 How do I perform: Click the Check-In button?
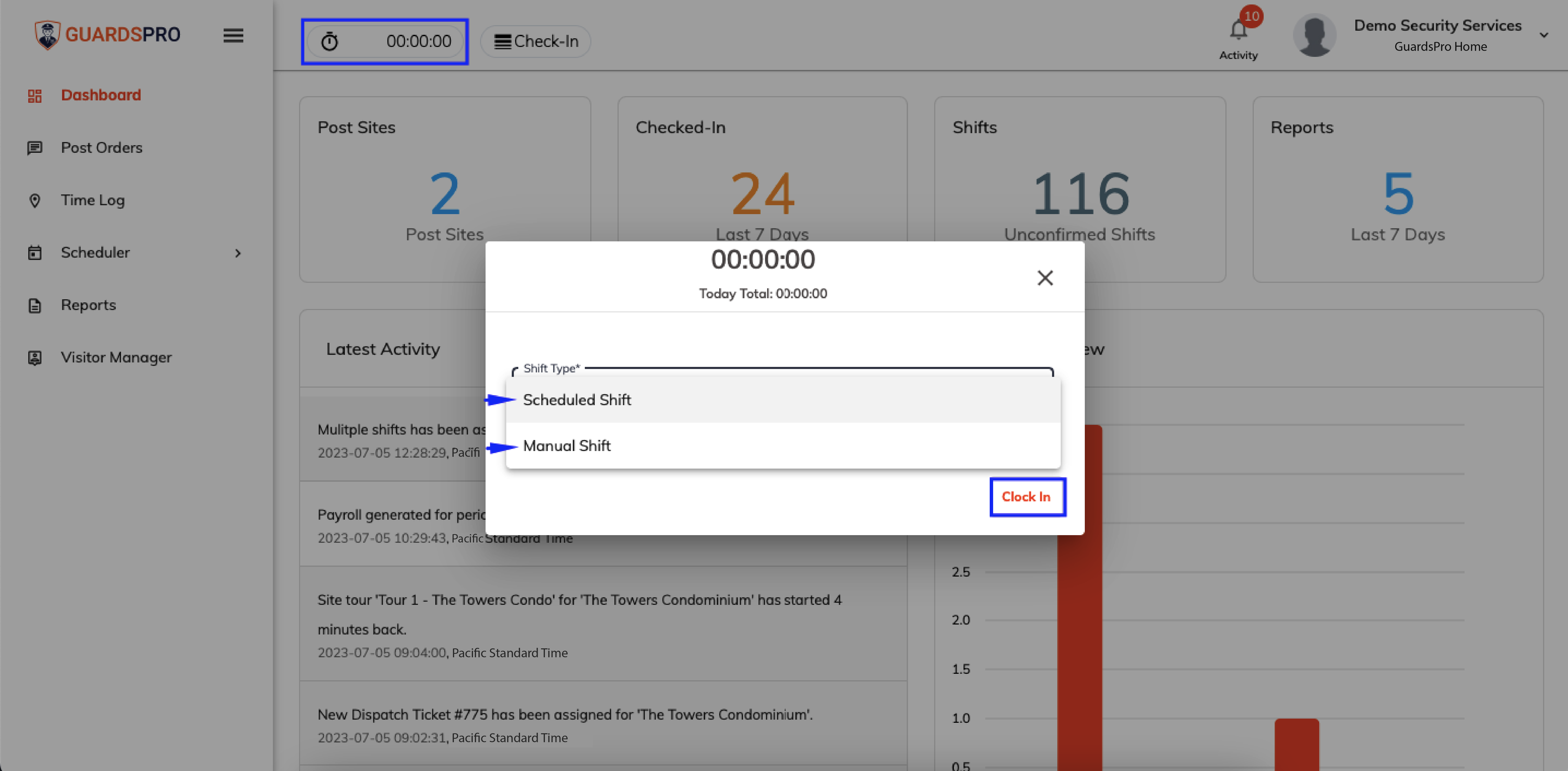click(x=535, y=41)
